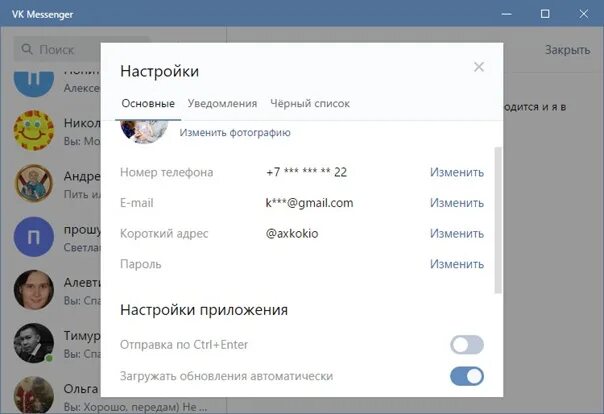This screenshot has height=414, width=604.
Task: Click the Закрыть button in the main window
Action: click(567, 50)
